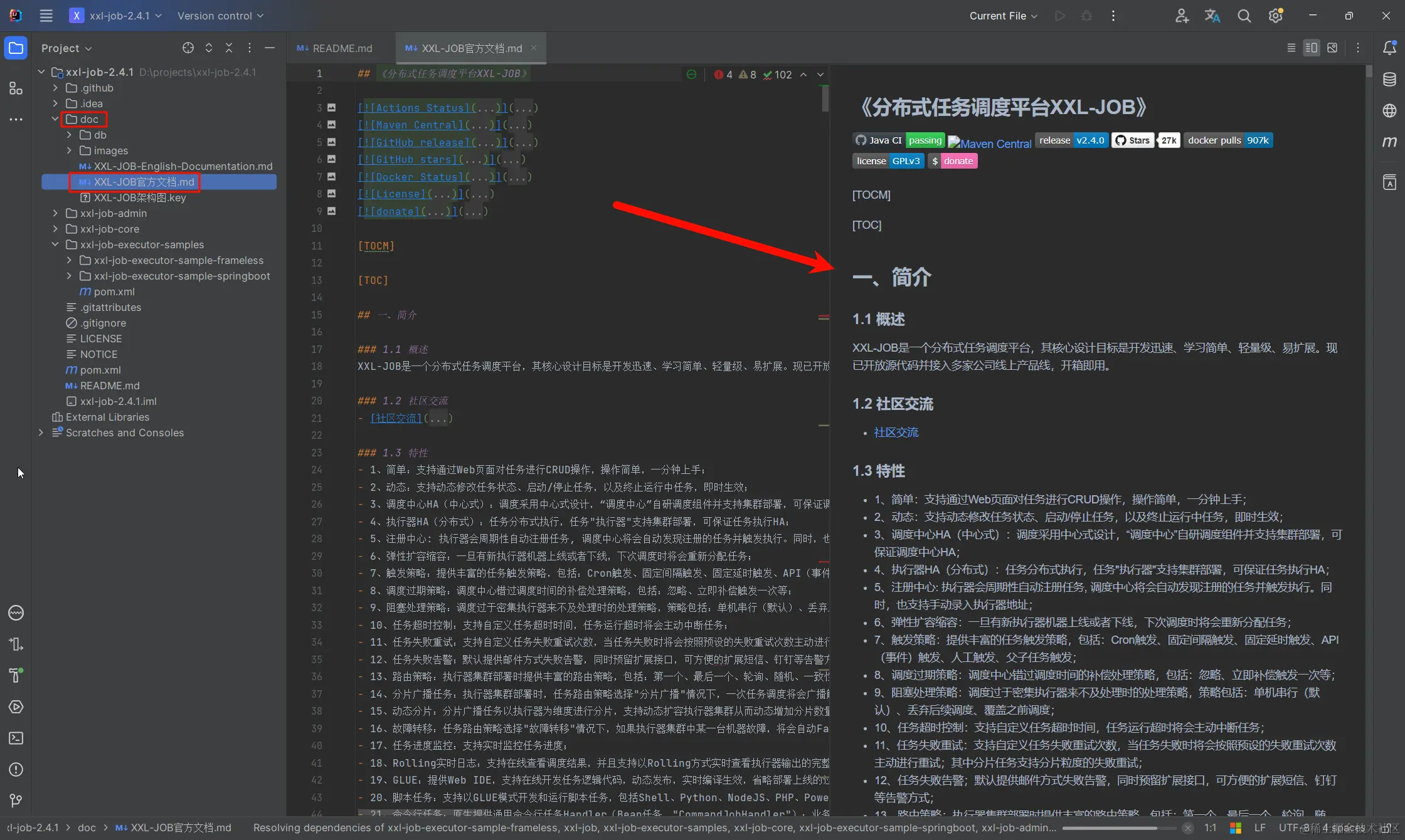
Task: Expand Scratches and Consoles node
Action: [x=41, y=433]
